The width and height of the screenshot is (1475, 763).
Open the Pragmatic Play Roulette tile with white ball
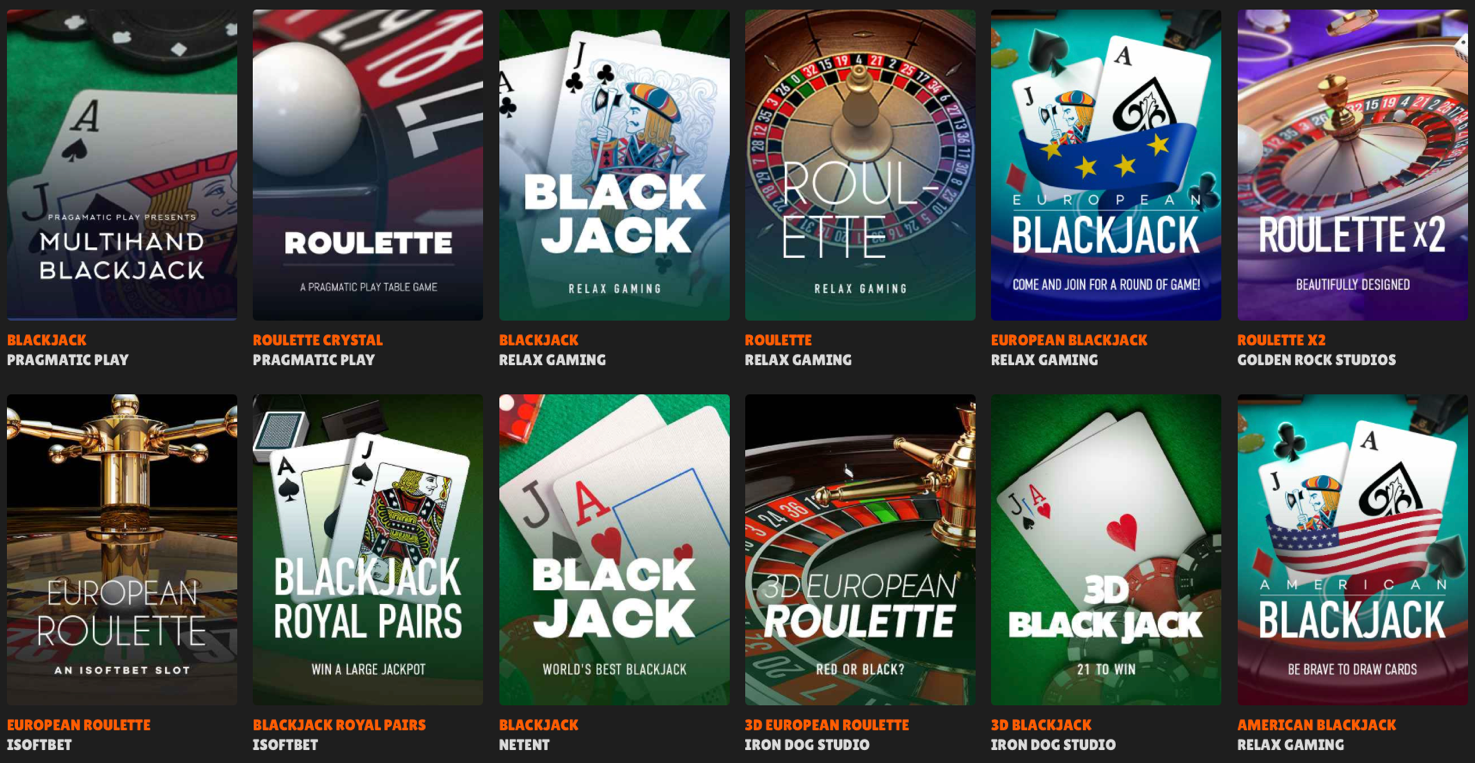[x=368, y=165]
